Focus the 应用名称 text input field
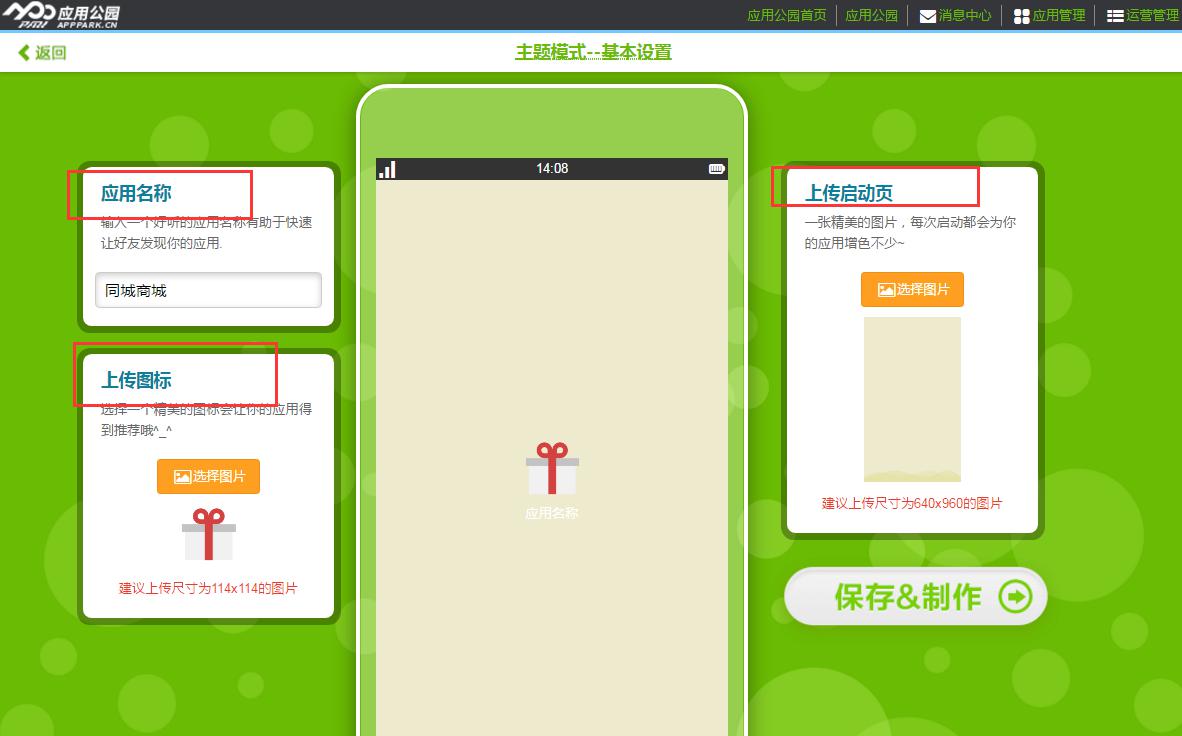The image size is (1182, 736). (208, 291)
